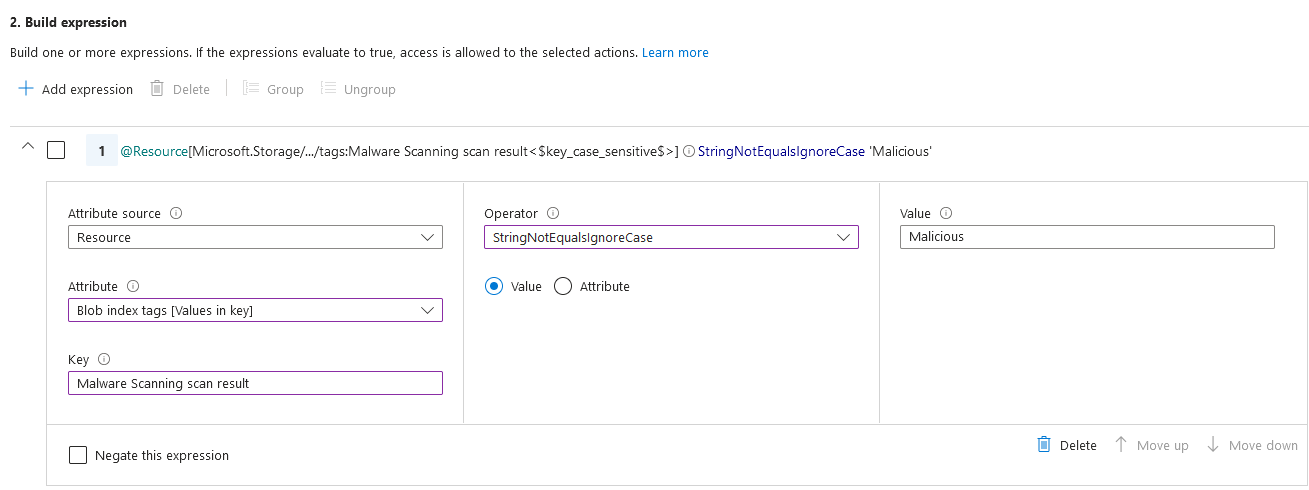Image resolution: width=1309 pixels, height=490 pixels.
Task: Click the Move up arrow icon
Action: coord(1121,444)
